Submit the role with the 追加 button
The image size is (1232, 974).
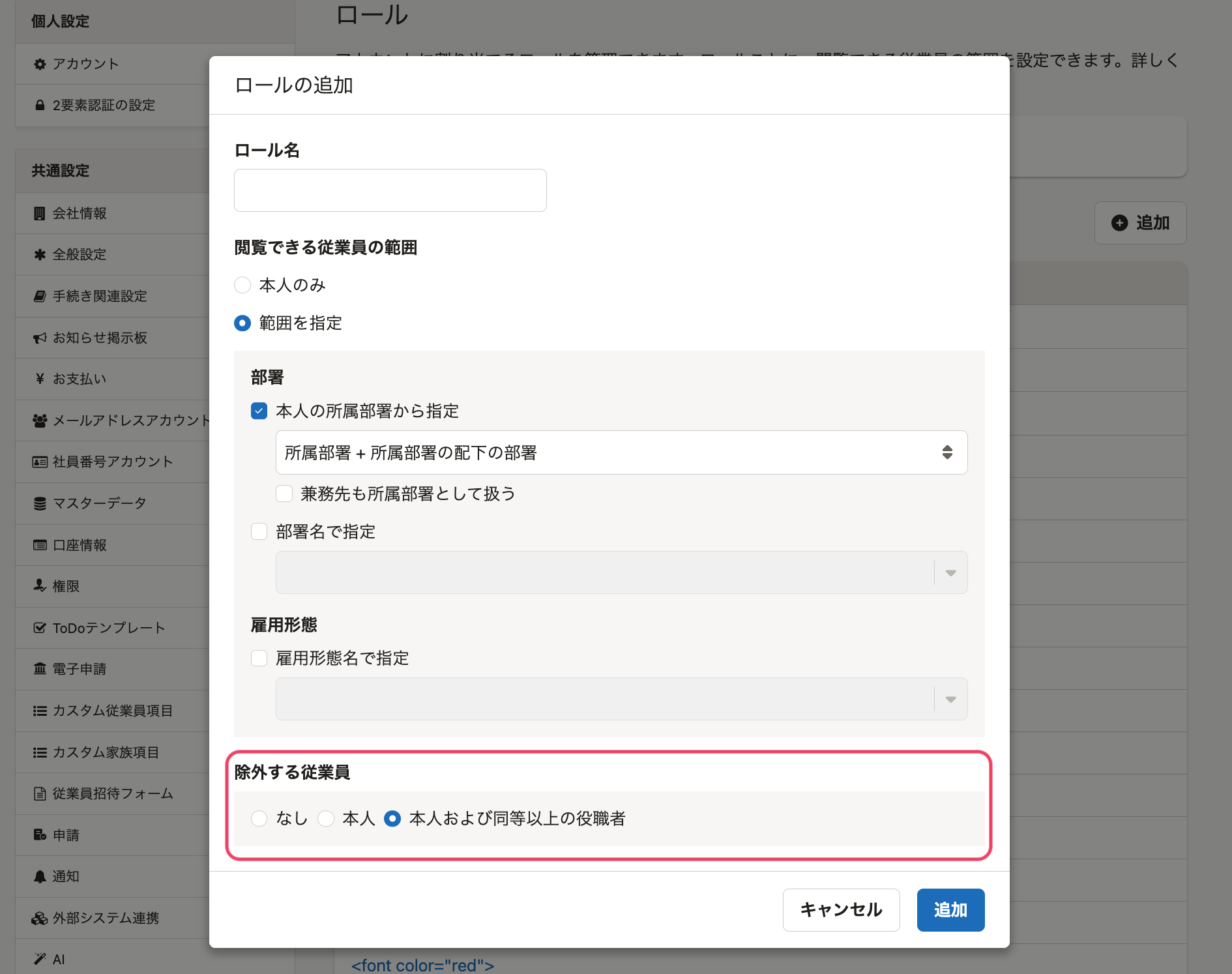point(950,910)
